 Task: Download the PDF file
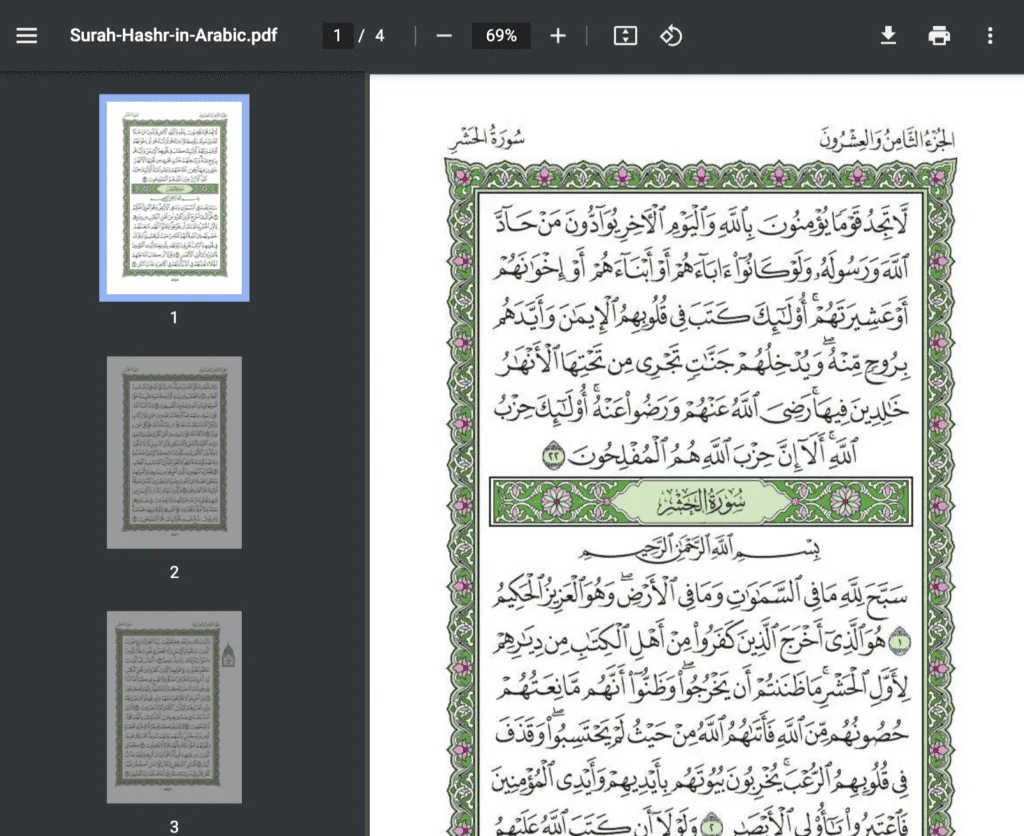point(888,35)
